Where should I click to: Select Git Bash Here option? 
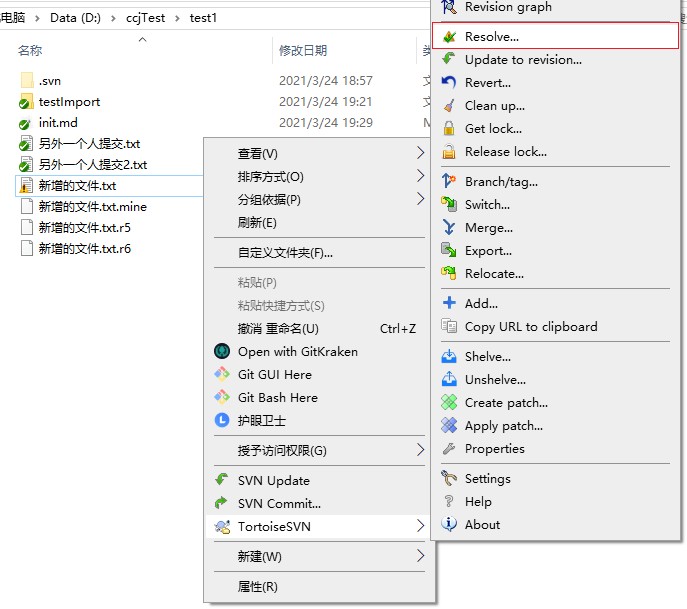pyautogui.click(x=277, y=398)
